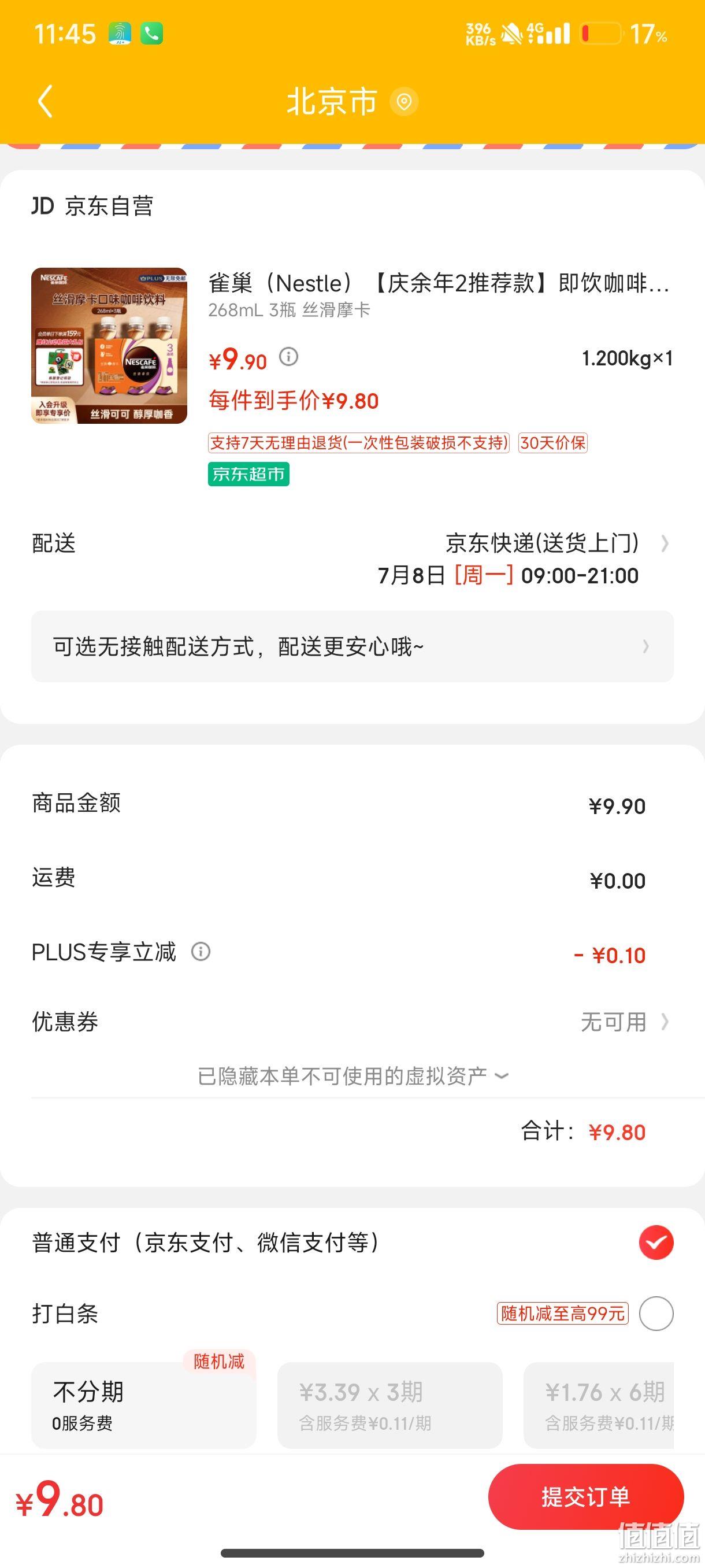Select the 打白条 payment radio button
The height and width of the screenshot is (1568, 705).
click(656, 1314)
